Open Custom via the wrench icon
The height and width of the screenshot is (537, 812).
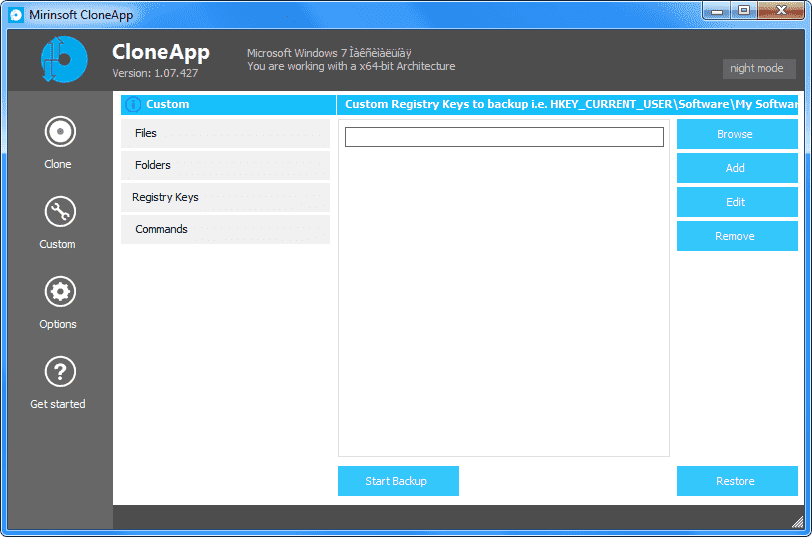(x=60, y=212)
